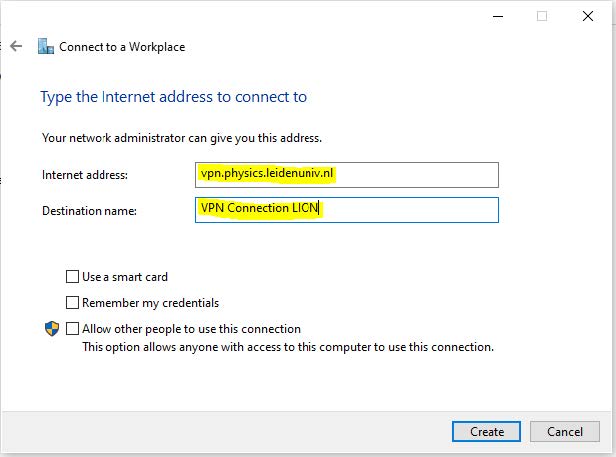Click the "Internet address:" label
The height and width of the screenshot is (457, 616).
point(85,175)
